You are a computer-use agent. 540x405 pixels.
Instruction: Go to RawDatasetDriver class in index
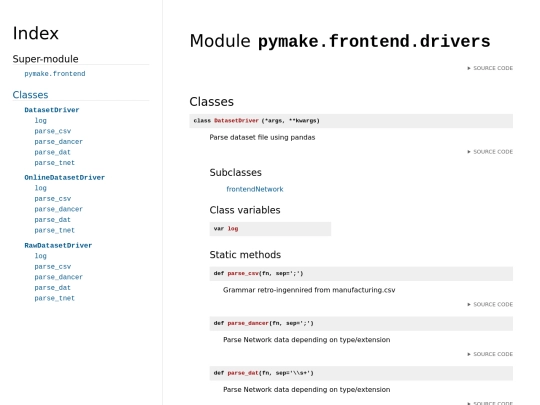coord(58,246)
